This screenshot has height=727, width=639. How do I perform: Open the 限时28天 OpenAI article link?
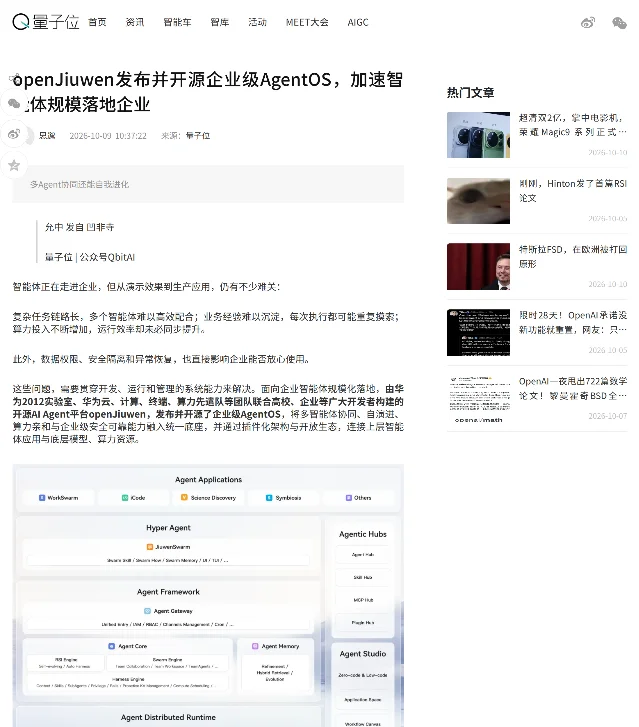click(573, 322)
